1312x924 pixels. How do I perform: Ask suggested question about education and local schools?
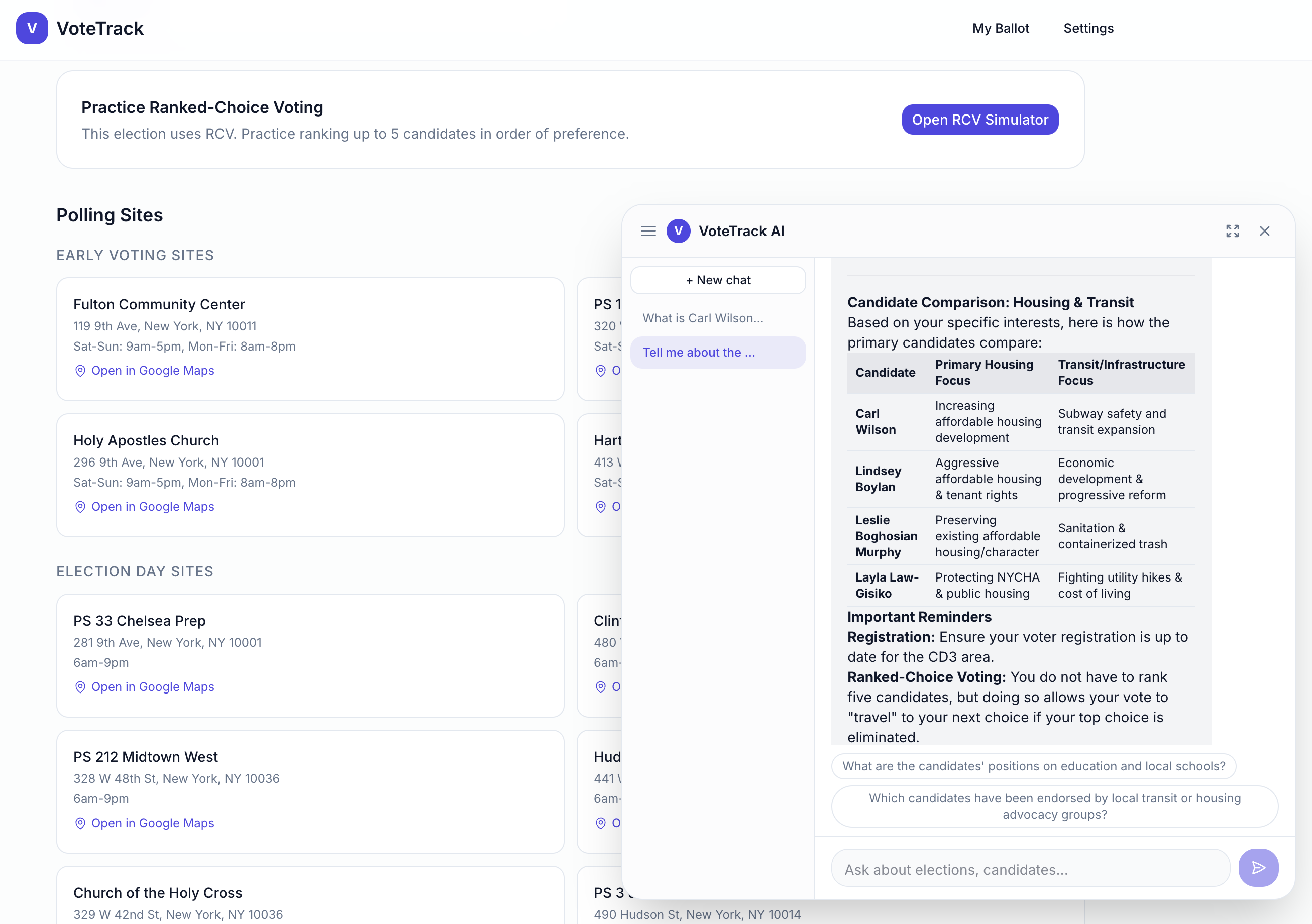(1033, 766)
